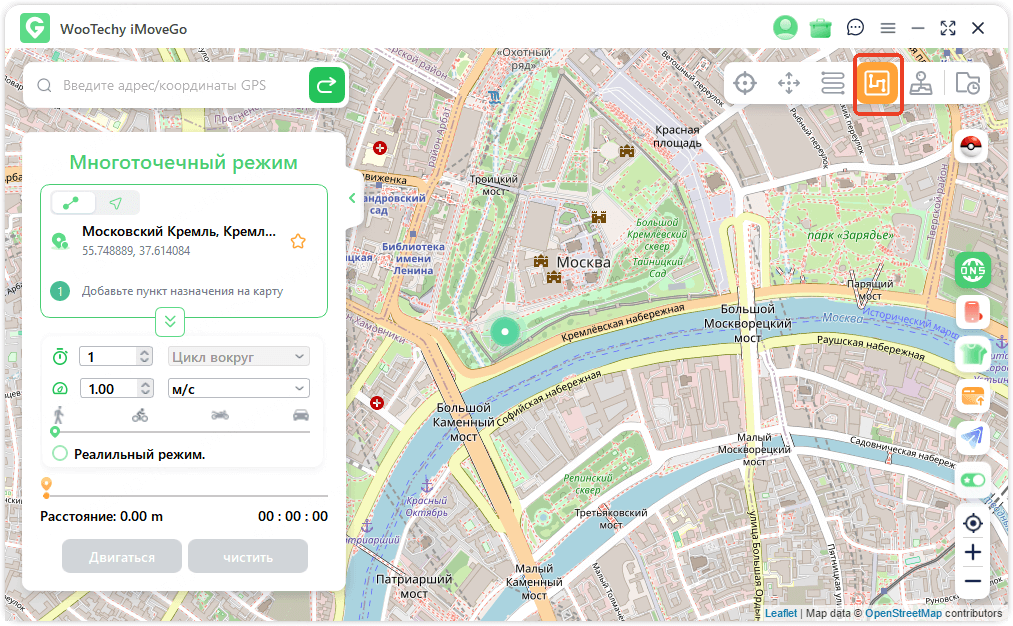The width and height of the screenshot is (1013, 626).
Task: Expand the panel with the double chevron
Action: click(170, 321)
